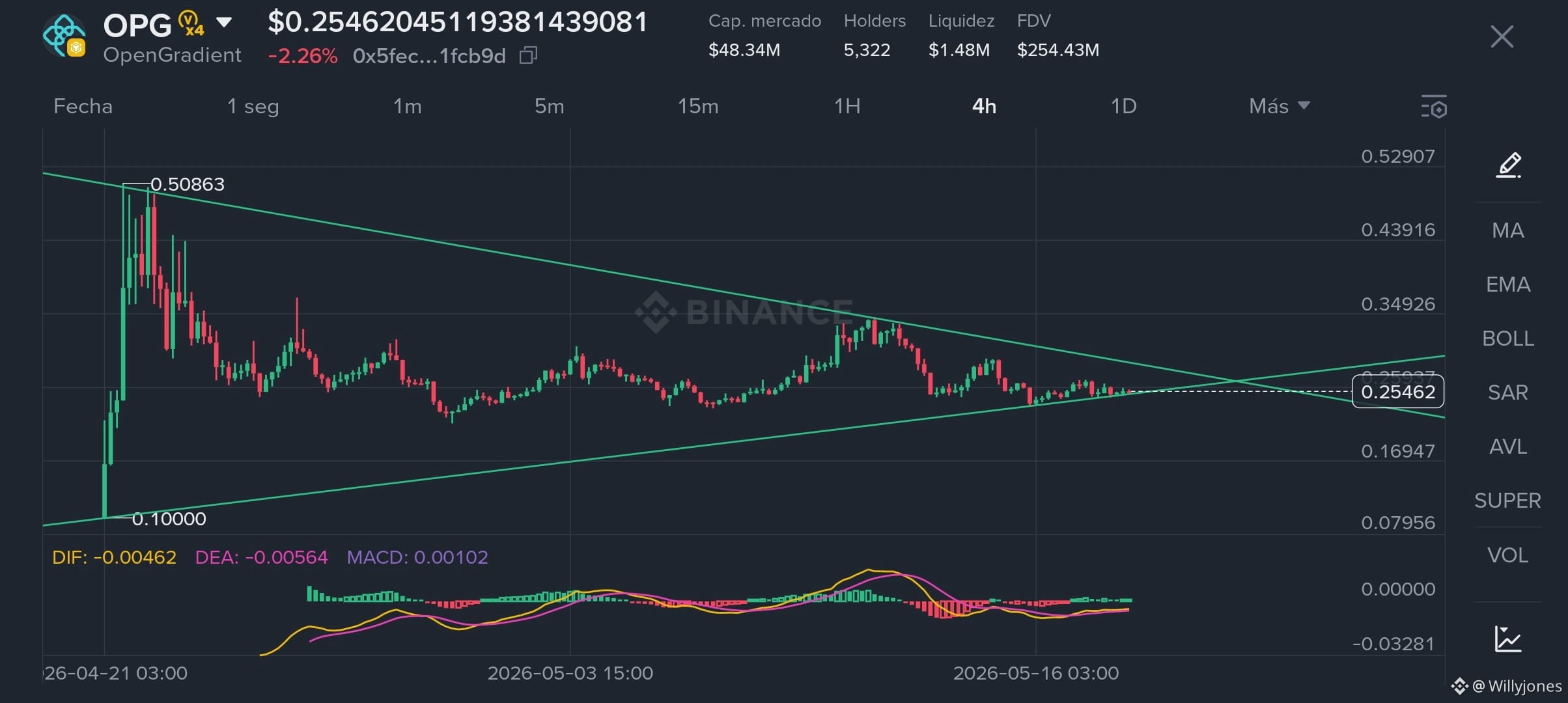1568x703 pixels.
Task: Switch to the 1 seg timeframe
Action: (x=253, y=106)
